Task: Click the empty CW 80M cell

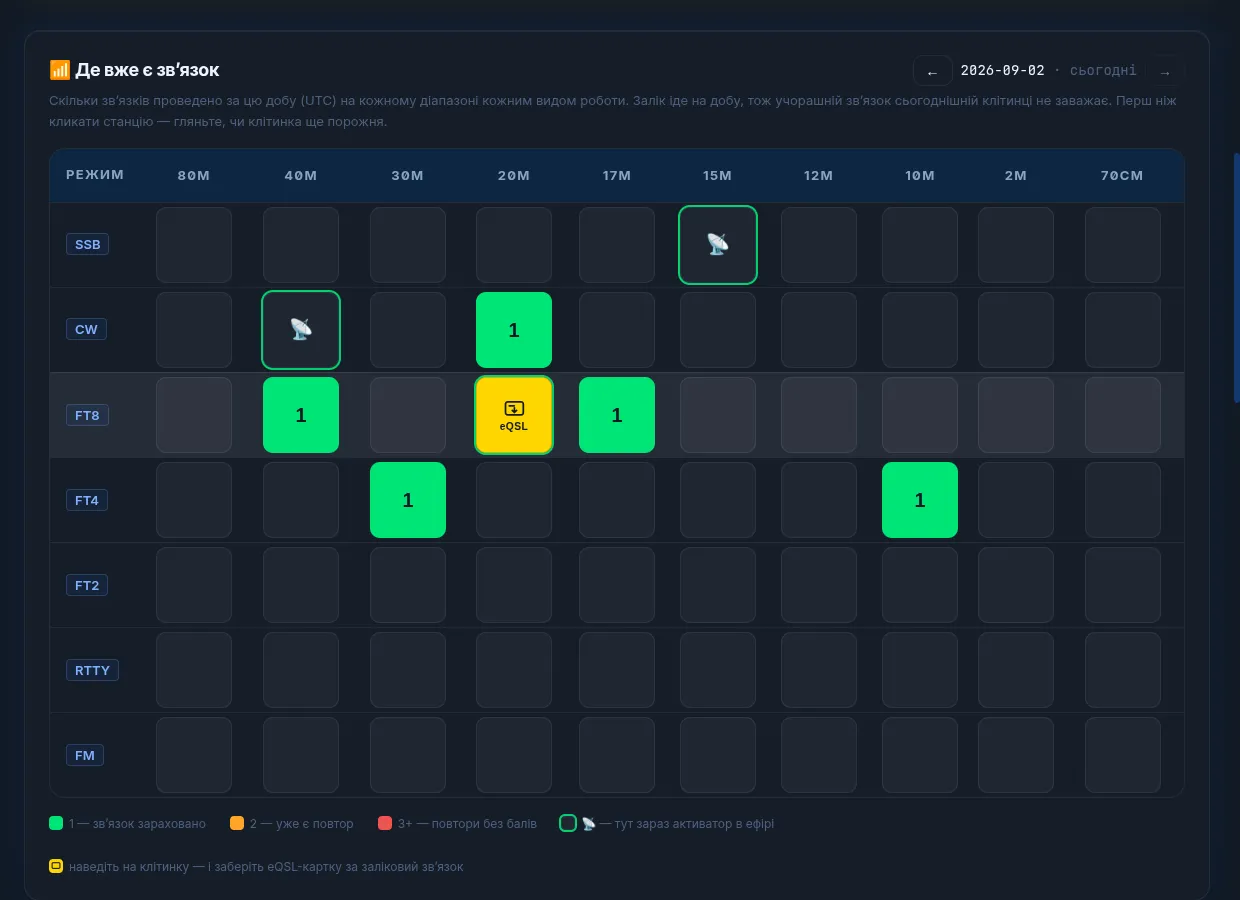Action: tap(194, 330)
